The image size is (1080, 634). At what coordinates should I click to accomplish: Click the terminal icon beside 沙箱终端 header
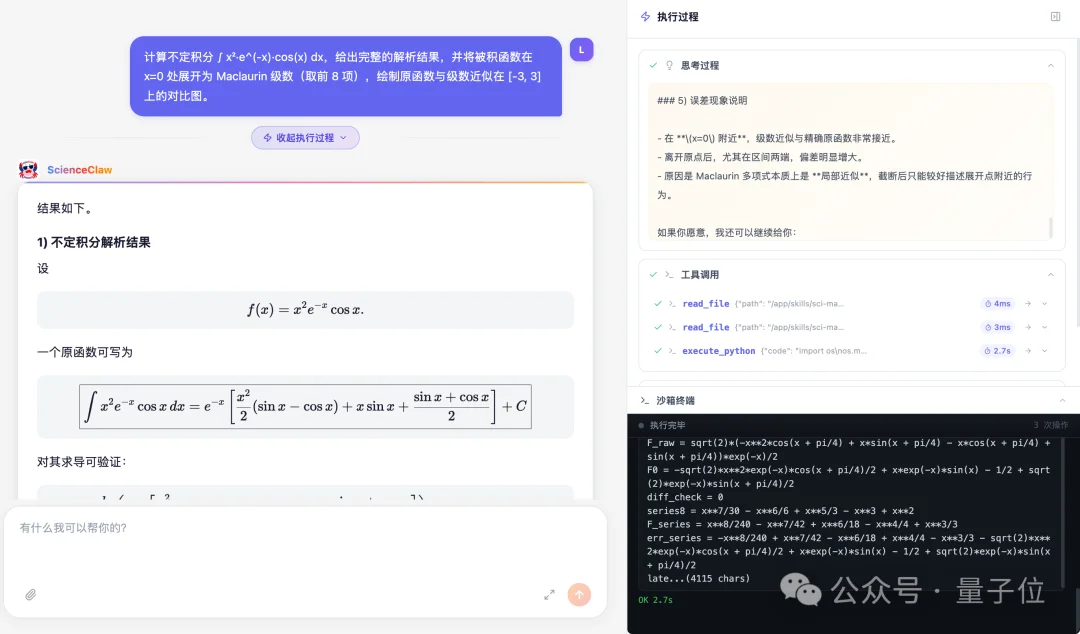pos(644,400)
